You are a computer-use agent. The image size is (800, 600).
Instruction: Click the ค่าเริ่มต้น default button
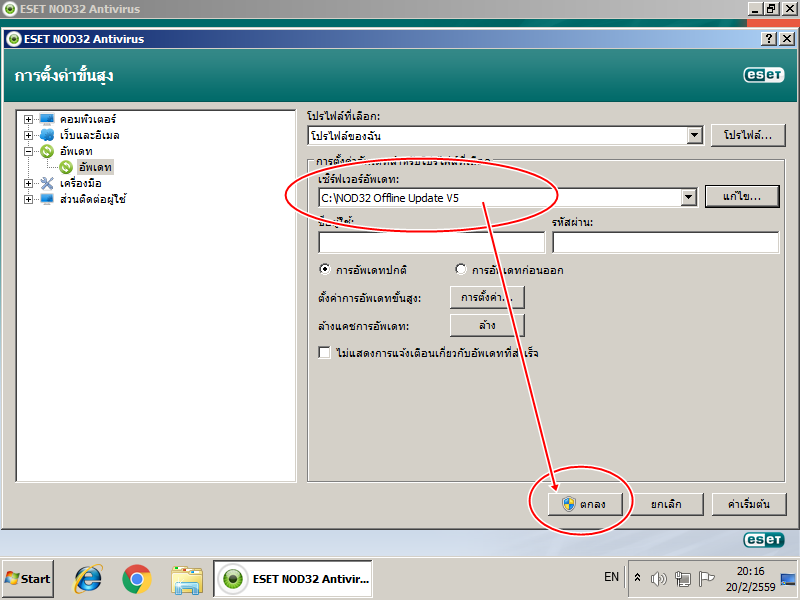[748, 504]
